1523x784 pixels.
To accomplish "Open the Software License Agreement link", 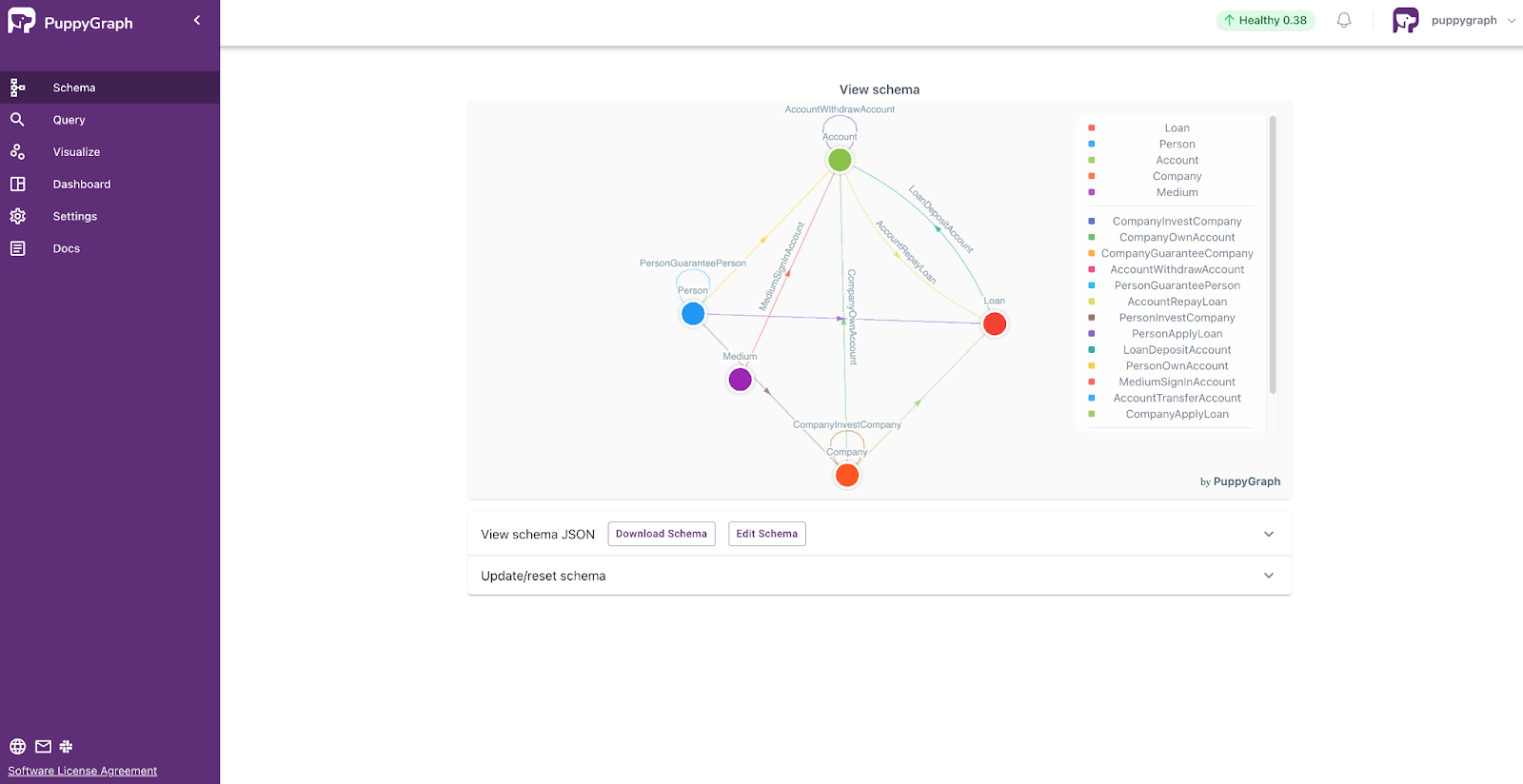I will (x=83, y=771).
